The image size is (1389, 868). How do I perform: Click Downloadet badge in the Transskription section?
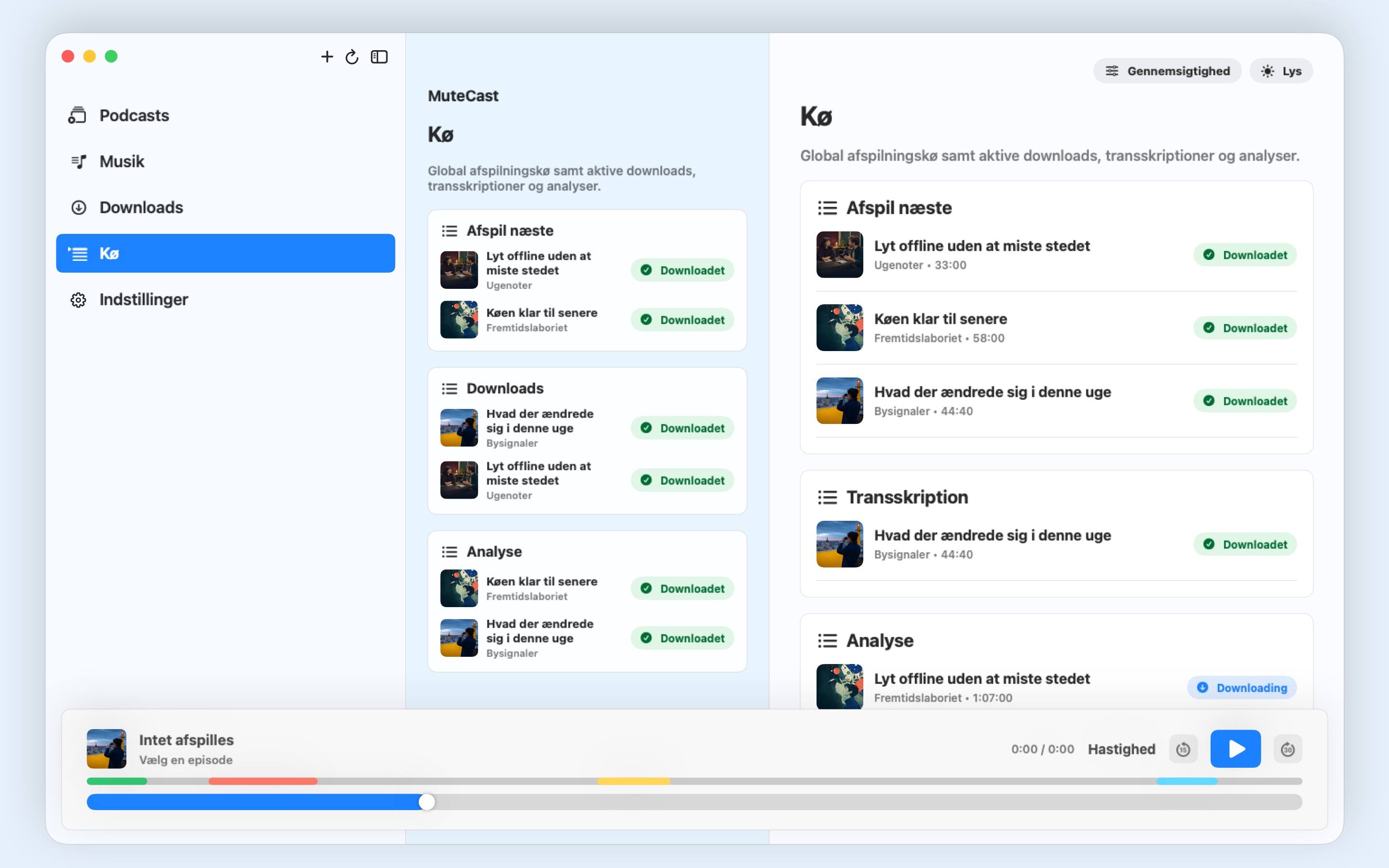(x=1244, y=544)
